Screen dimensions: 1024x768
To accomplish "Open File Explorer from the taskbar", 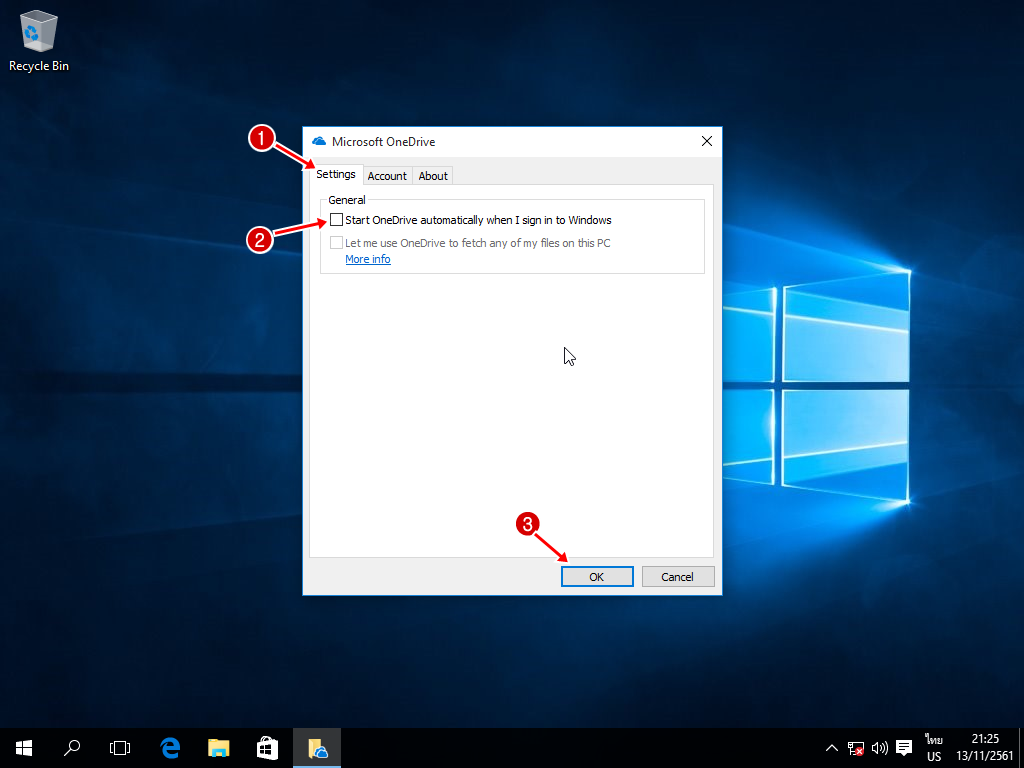I will [x=219, y=747].
